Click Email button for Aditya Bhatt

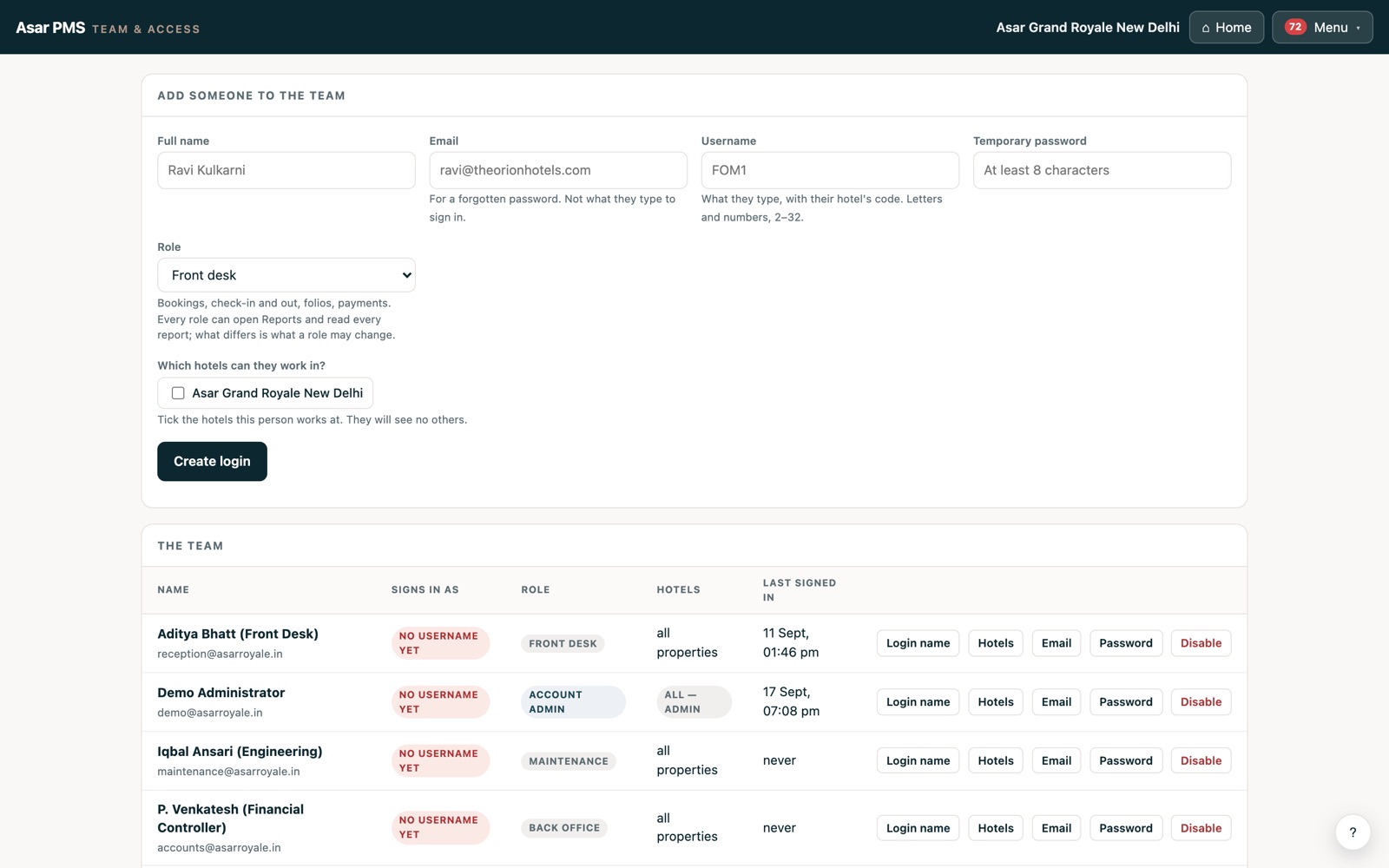point(1057,643)
